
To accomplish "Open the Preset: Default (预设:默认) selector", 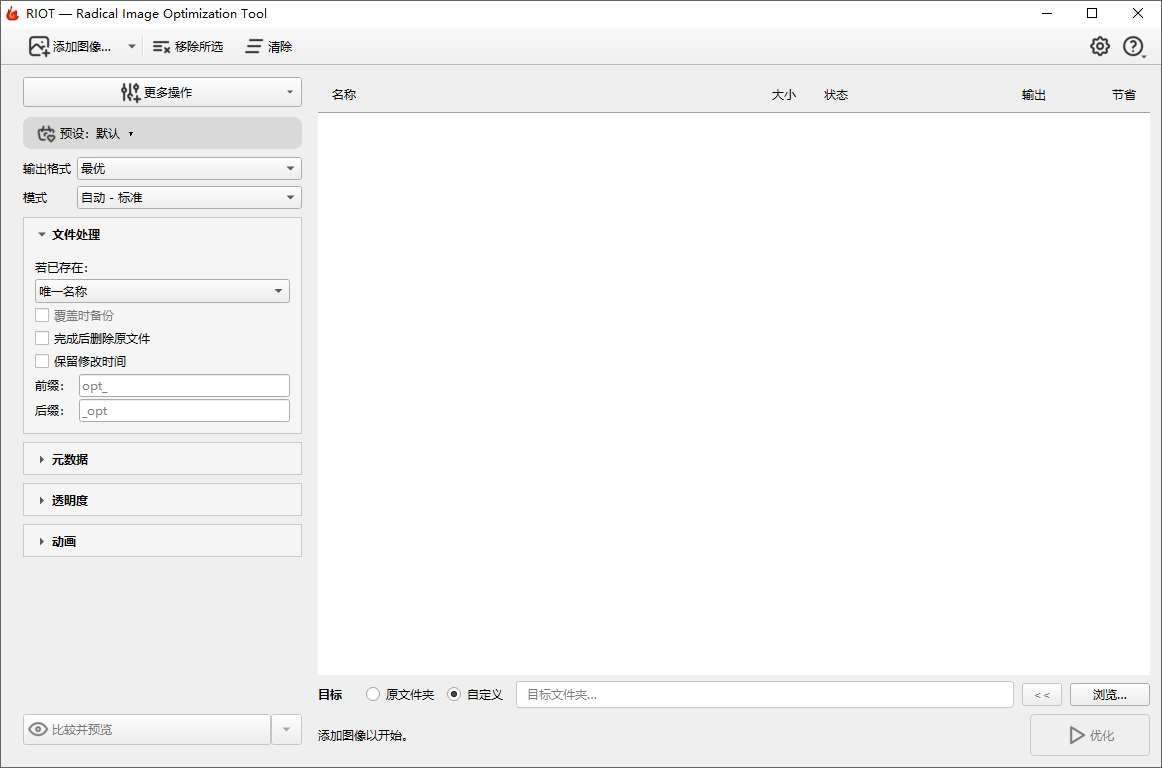I will coord(162,133).
